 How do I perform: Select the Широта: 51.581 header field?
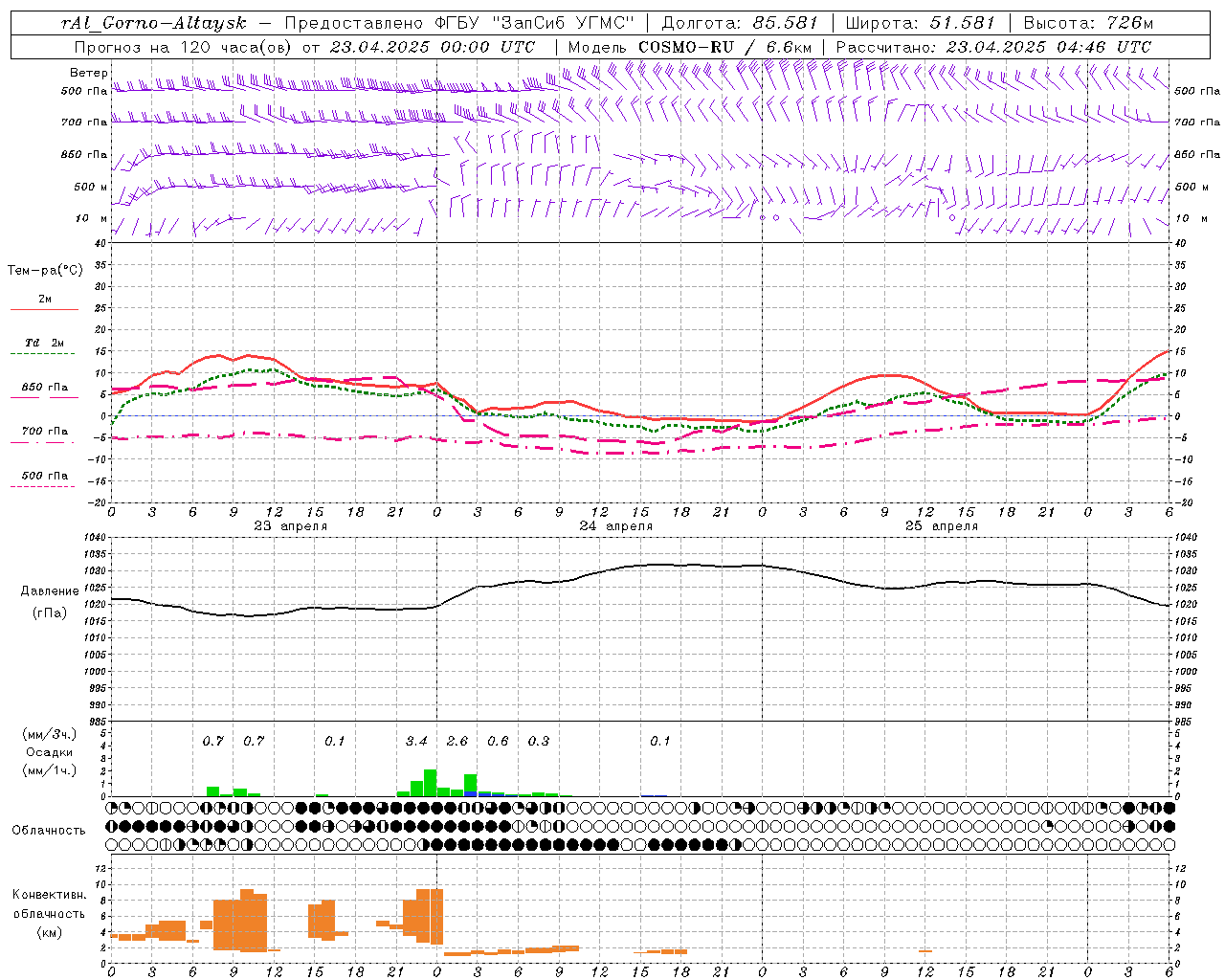(x=921, y=23)
